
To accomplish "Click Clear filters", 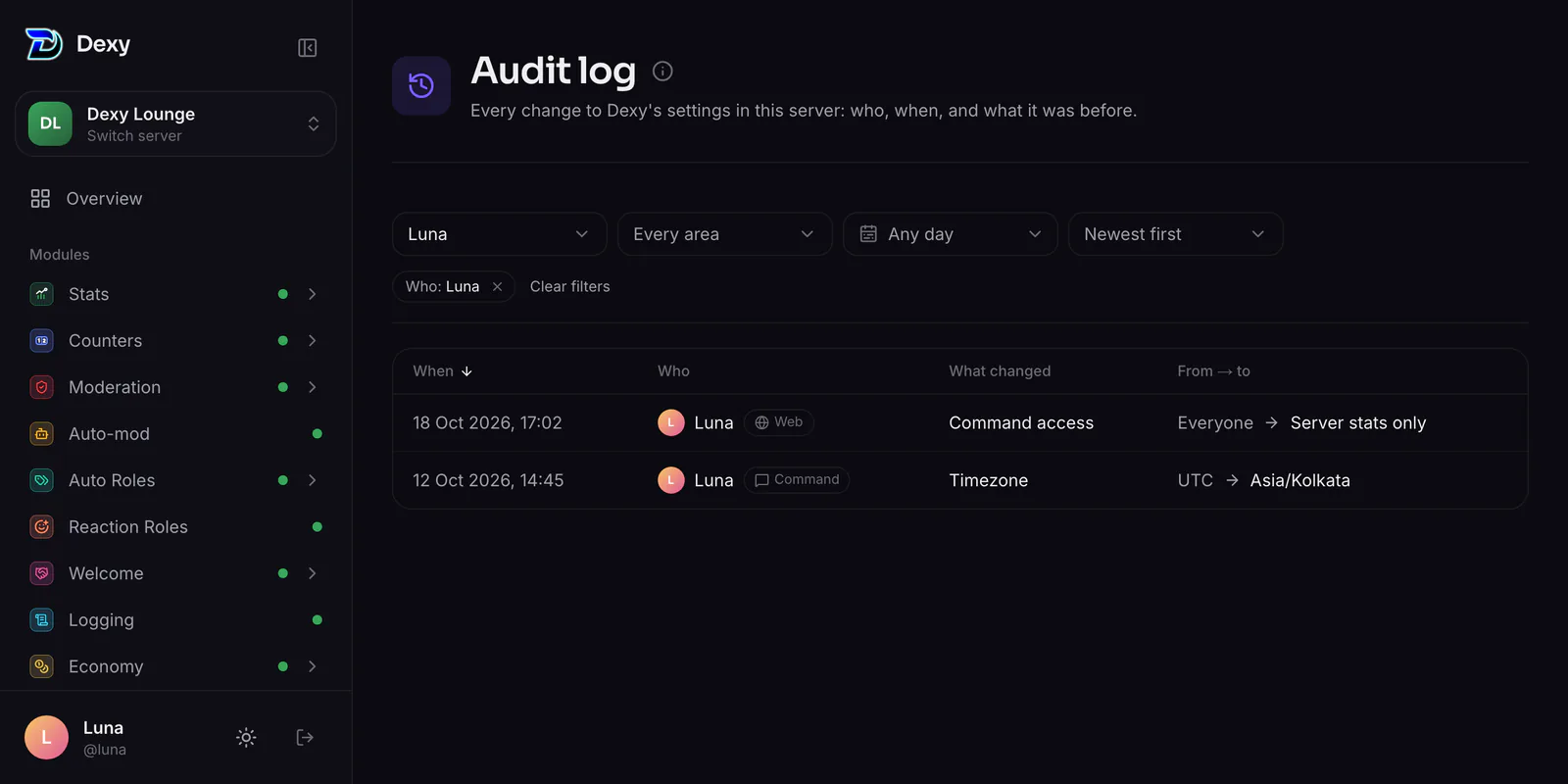I will pos(570,287).
